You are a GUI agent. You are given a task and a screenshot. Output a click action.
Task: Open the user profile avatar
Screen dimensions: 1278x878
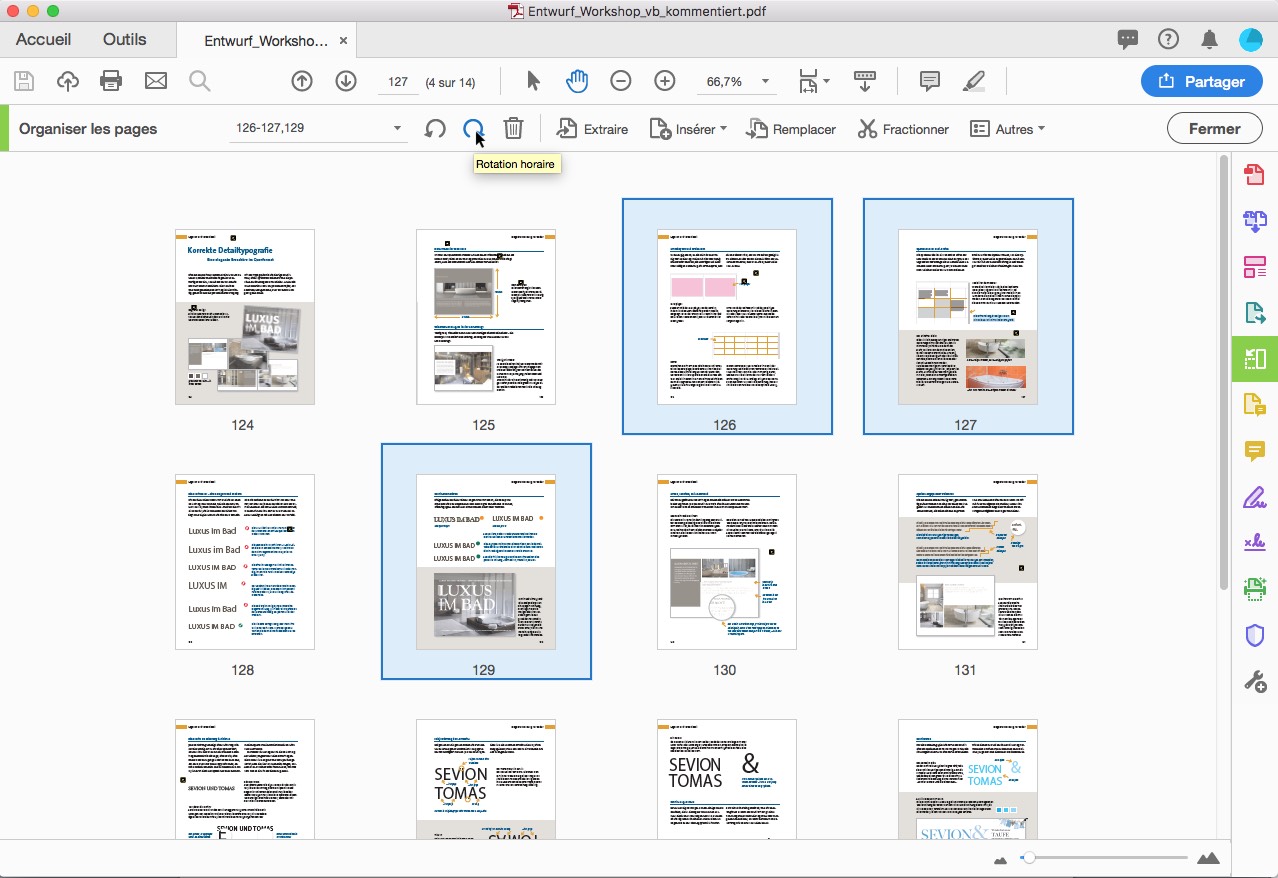point(1251,40)
